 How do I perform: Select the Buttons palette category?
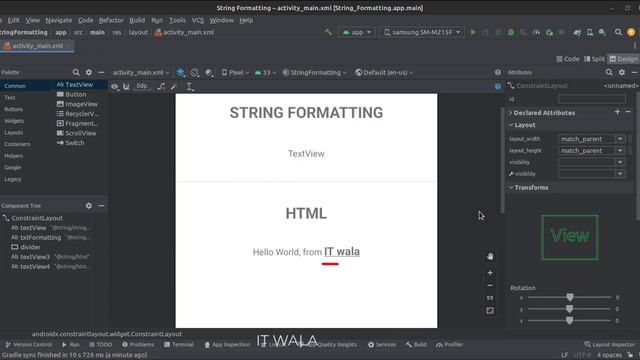pyautogui.click(x=13, y=109)
